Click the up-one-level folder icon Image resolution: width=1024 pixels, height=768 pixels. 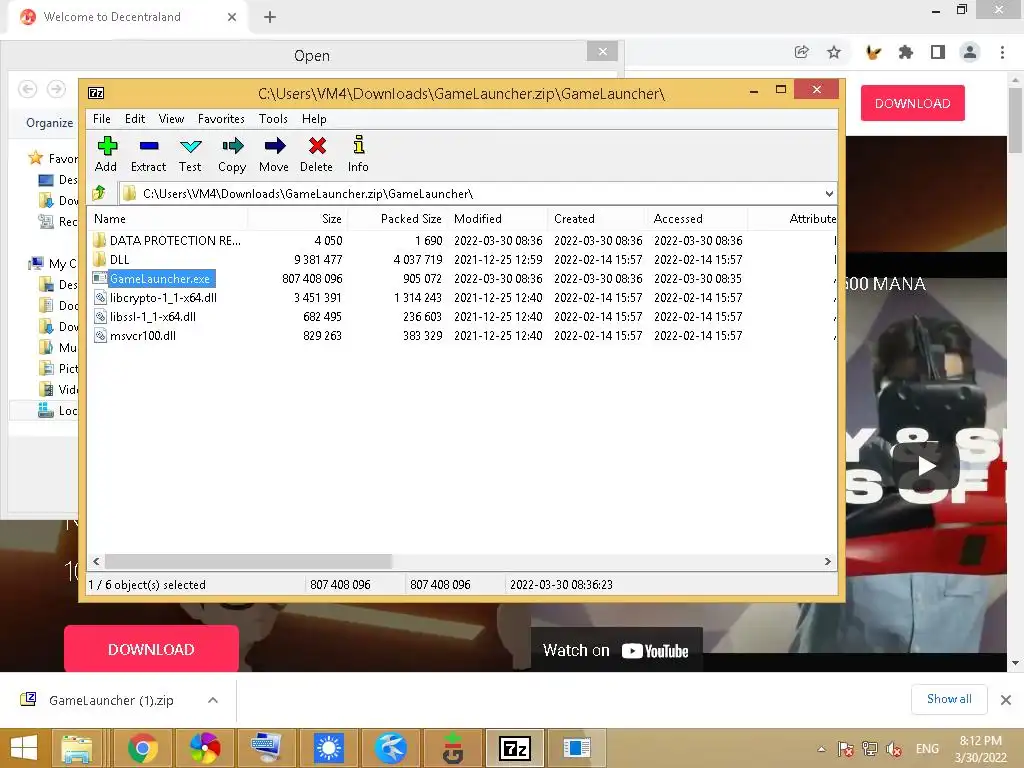[x=99, y=193]
